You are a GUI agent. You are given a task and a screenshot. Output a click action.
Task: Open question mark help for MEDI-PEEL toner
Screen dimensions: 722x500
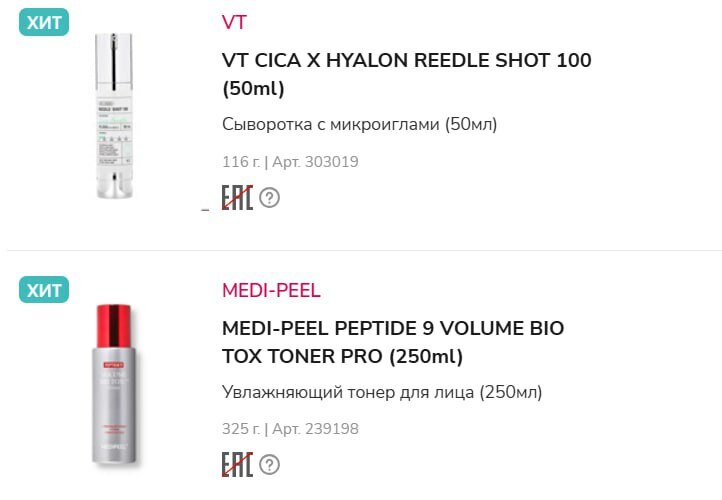[270, 464]
